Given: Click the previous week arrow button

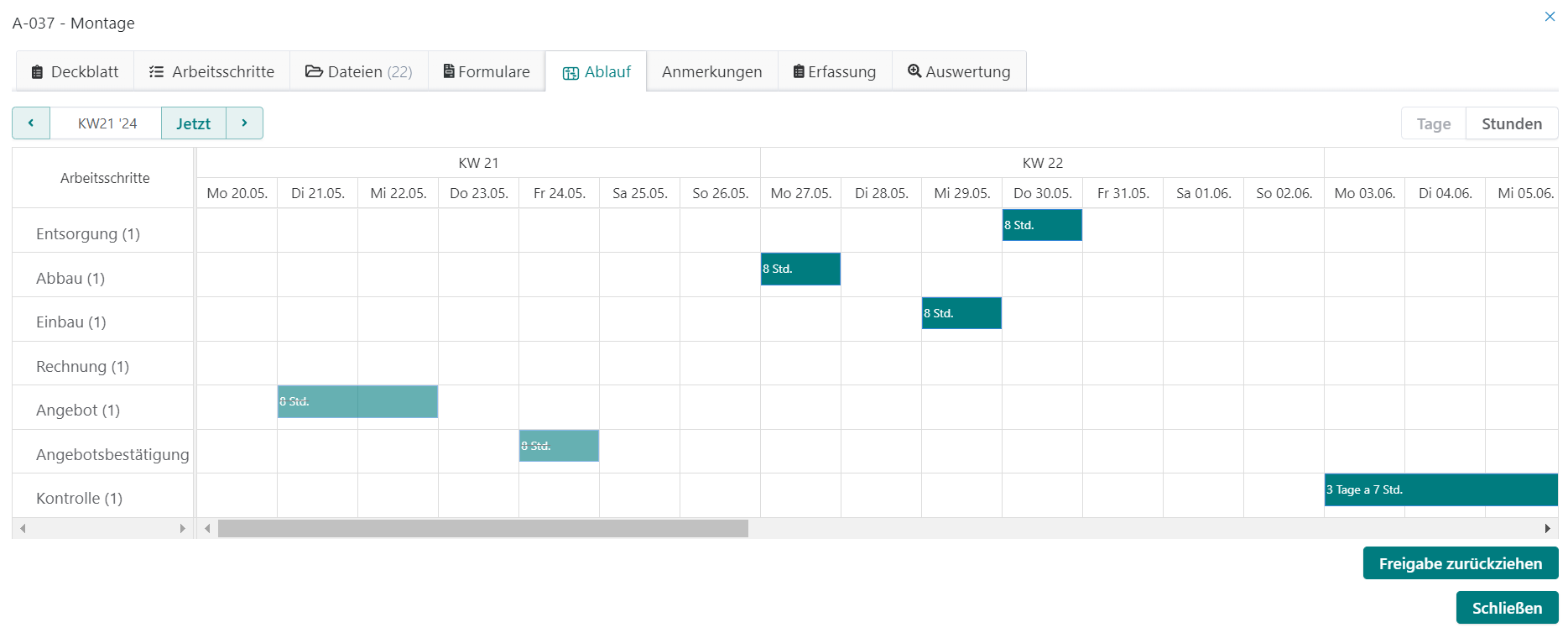Looking at the screenshot, I should [31, 123].
